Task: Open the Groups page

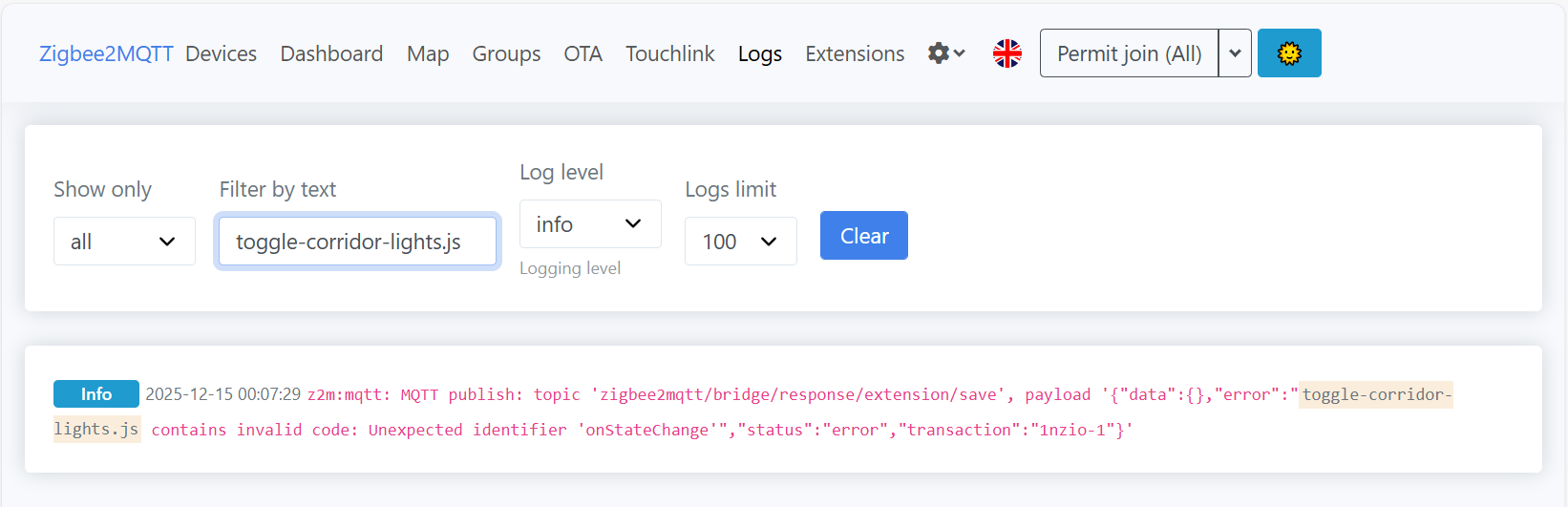Action: click(506, 53)
